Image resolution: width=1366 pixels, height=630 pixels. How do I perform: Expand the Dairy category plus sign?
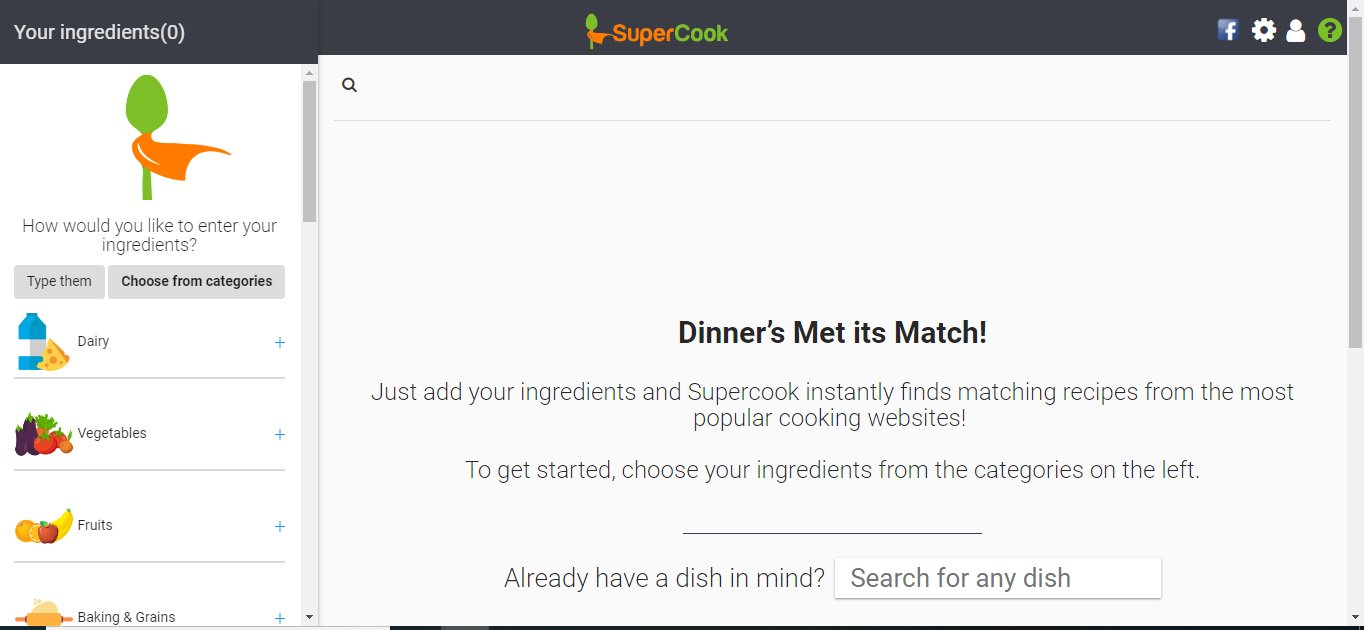click(280, 342)
